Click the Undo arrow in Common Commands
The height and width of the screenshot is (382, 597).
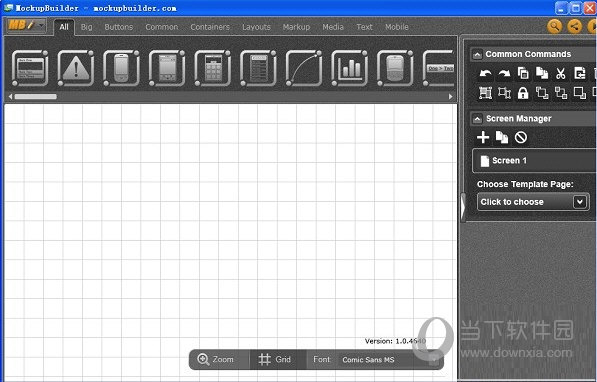point(485,73)
